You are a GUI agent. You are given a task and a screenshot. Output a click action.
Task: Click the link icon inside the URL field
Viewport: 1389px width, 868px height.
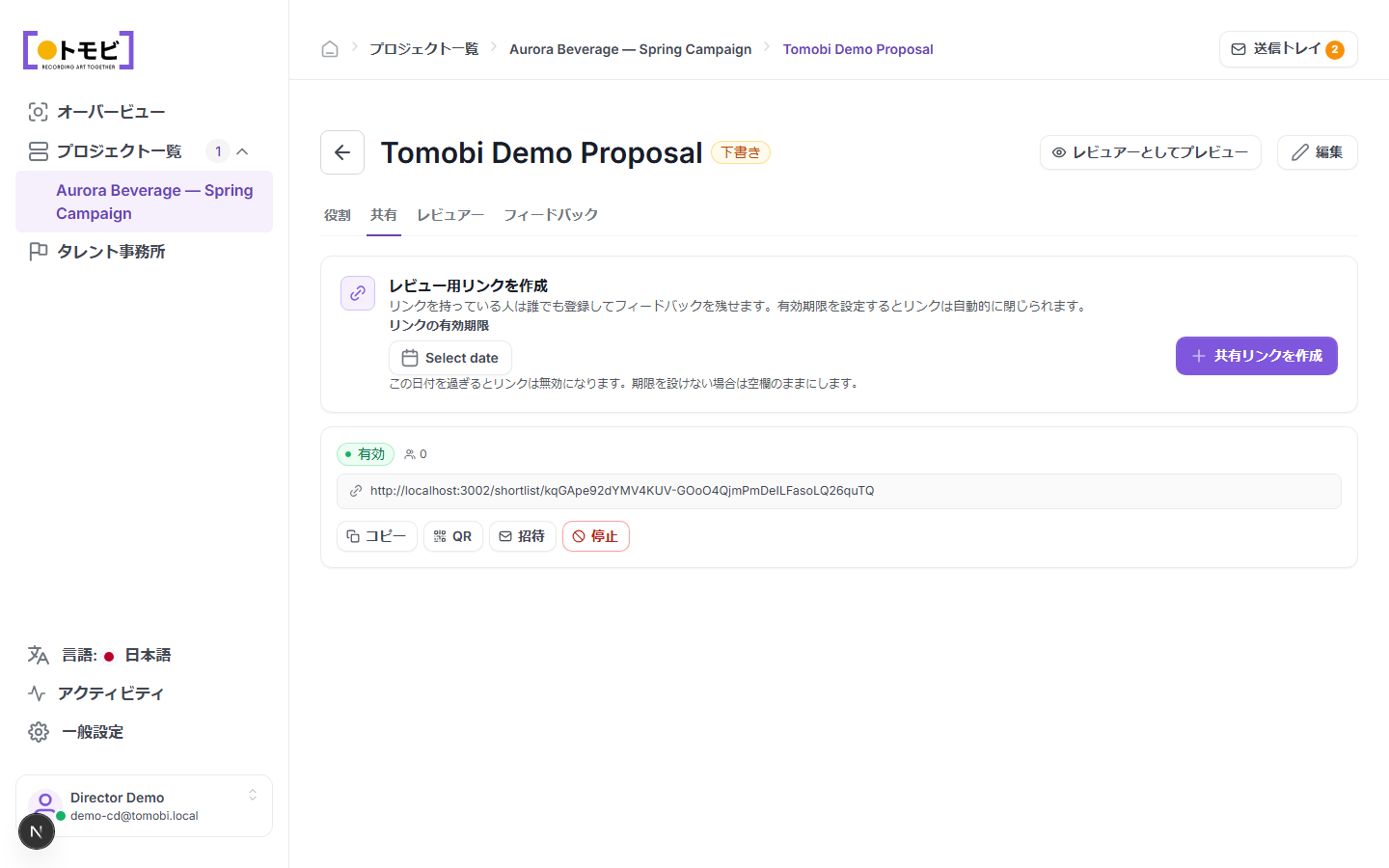pos(356,491)
